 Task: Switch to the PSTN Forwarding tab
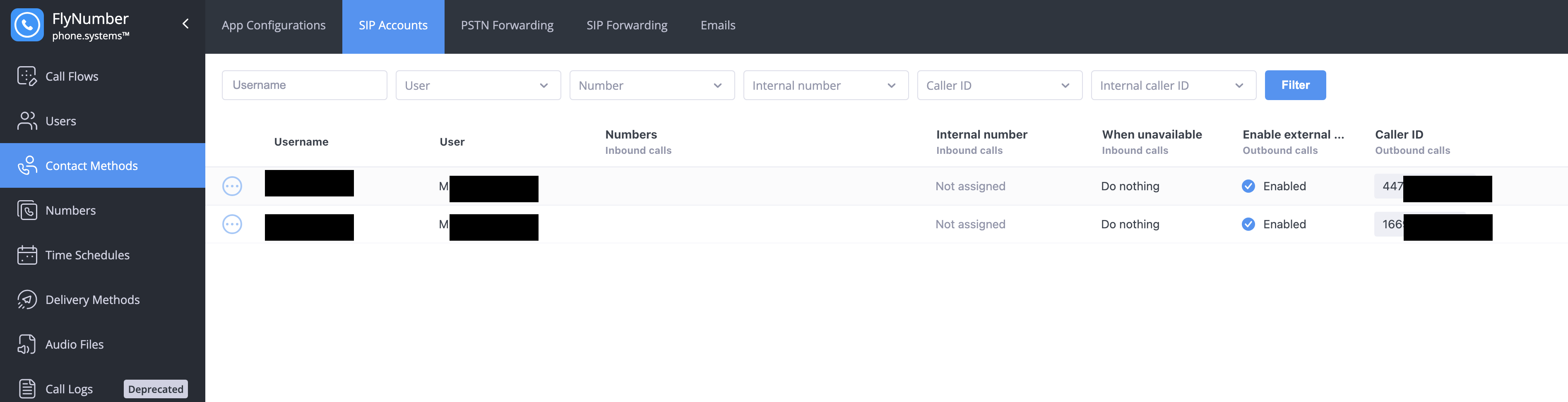coord(506,26)
